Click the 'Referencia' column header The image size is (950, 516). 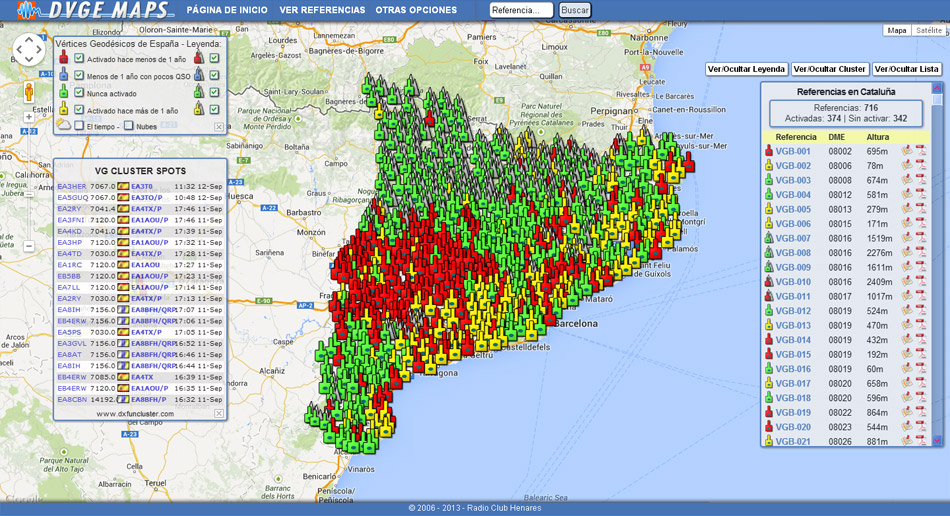tap(796, 137)
